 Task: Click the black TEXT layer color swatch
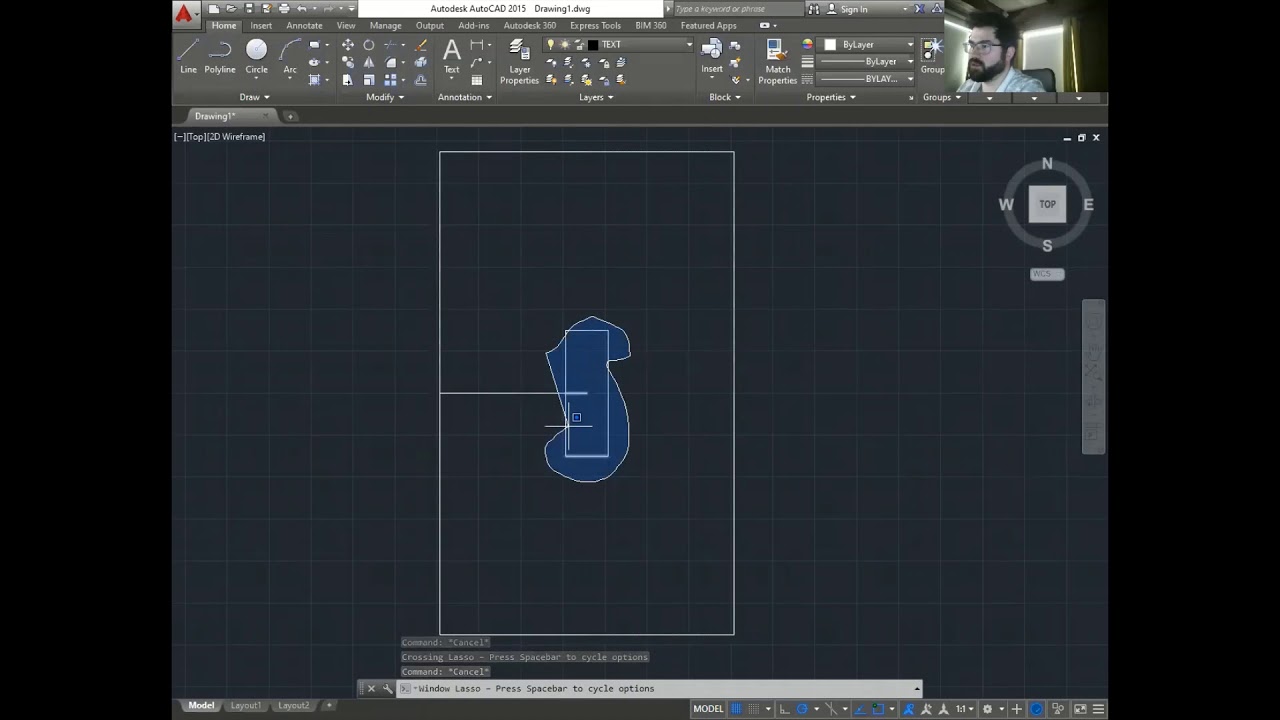tap(593, 45)
